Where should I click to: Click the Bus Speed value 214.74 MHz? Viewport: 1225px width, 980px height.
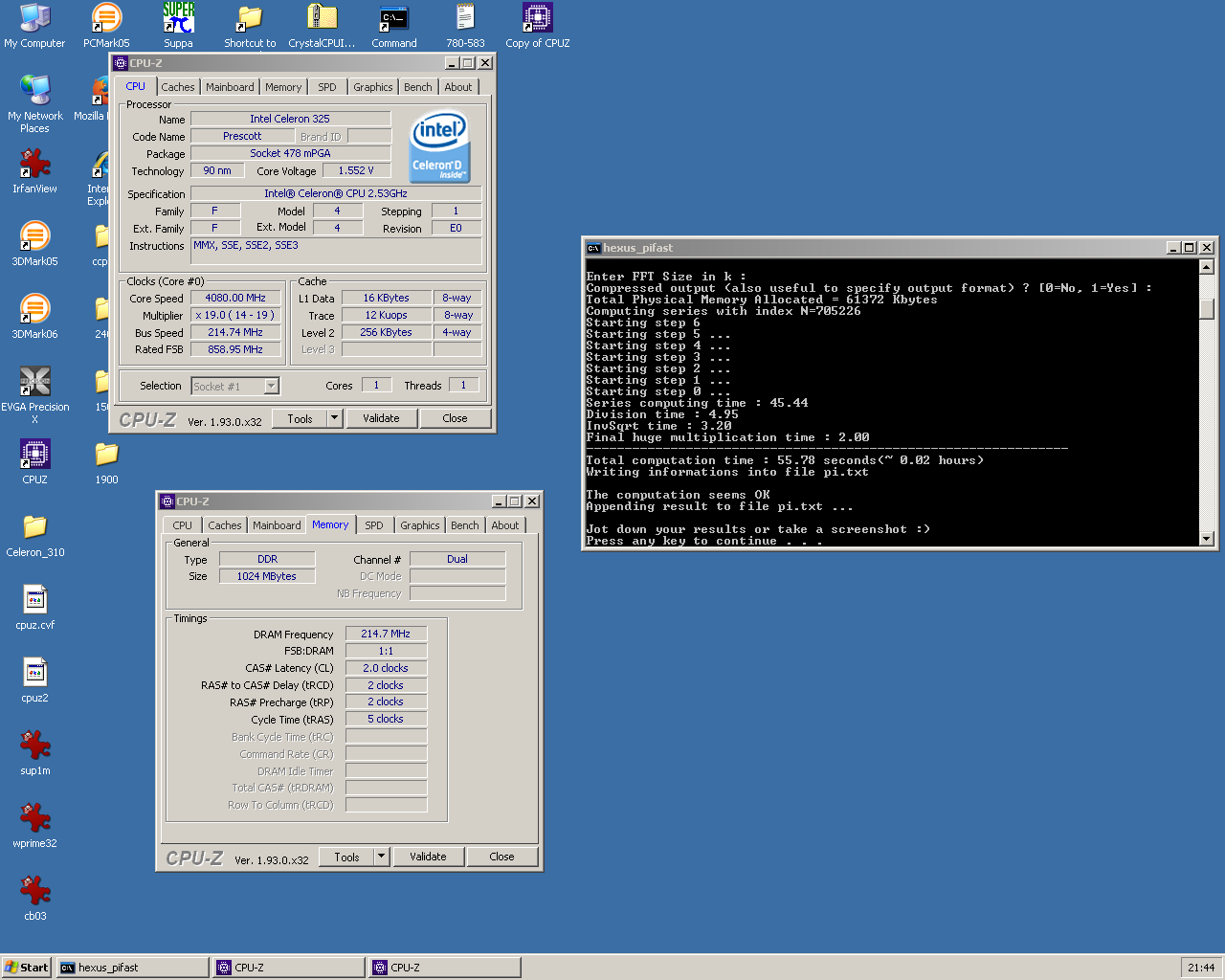click(x=235, y=332)
